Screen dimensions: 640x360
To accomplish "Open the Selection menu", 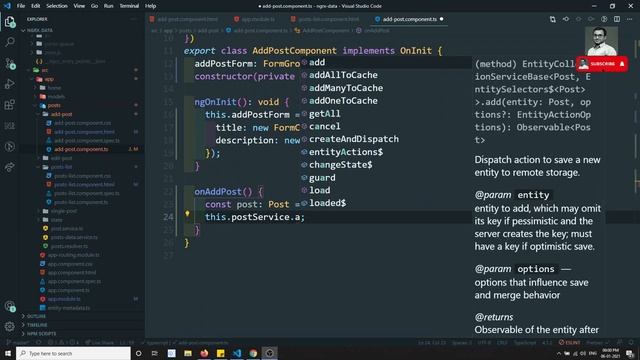I will click(57, 6).
